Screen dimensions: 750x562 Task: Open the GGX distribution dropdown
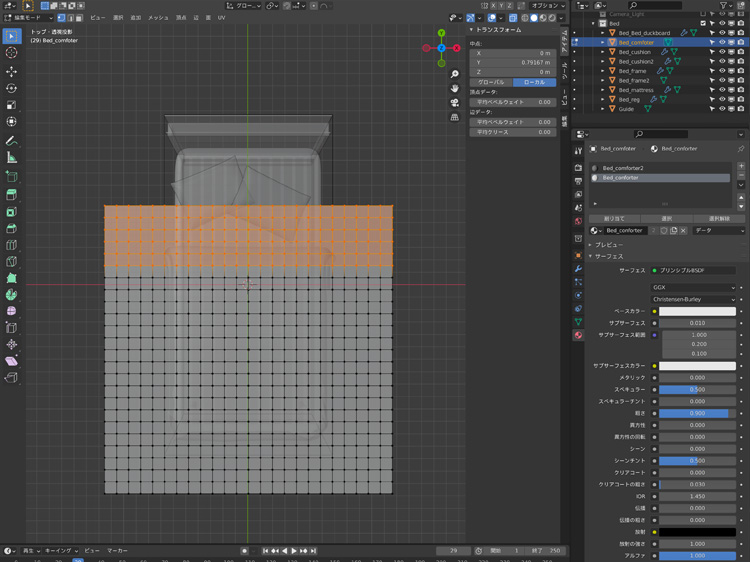pyautogui.click(x=694, y=287)
